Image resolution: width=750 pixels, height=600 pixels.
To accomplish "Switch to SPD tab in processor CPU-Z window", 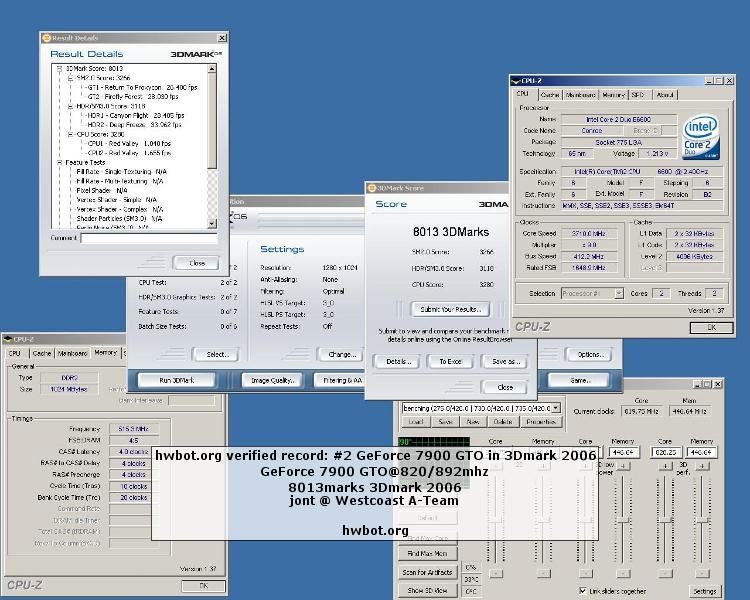I will (x=638, y=95).
